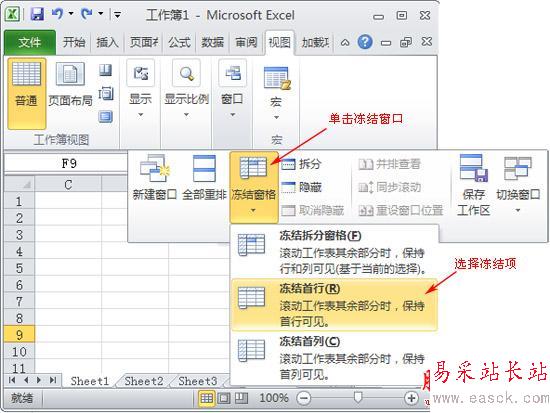Click the Undo arrow icon
This screenshot has width=550, height=413.
click(58, 14)
